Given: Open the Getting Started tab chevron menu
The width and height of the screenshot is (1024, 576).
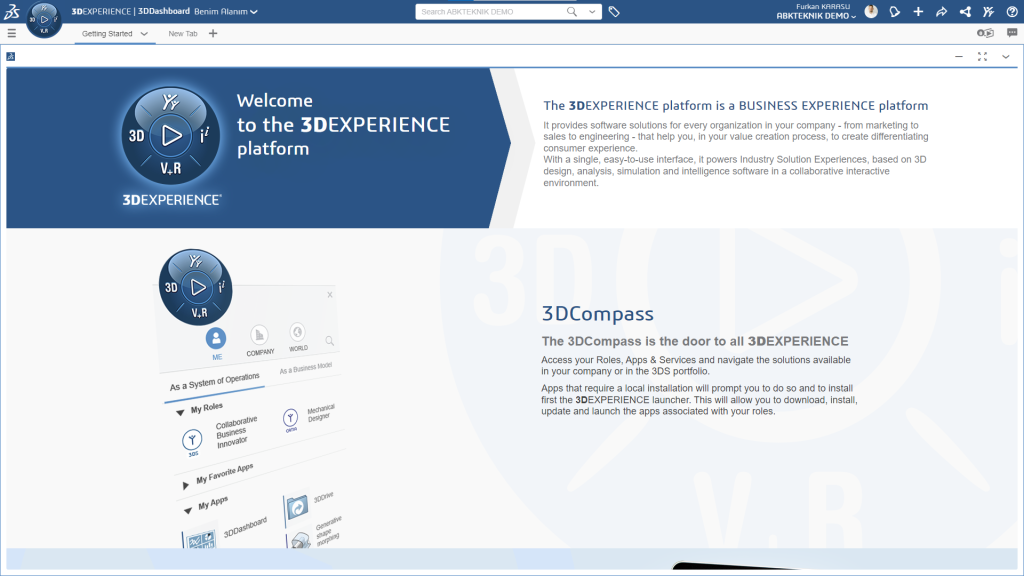Looking at the screenshot, I should click(x=145, y=34).
